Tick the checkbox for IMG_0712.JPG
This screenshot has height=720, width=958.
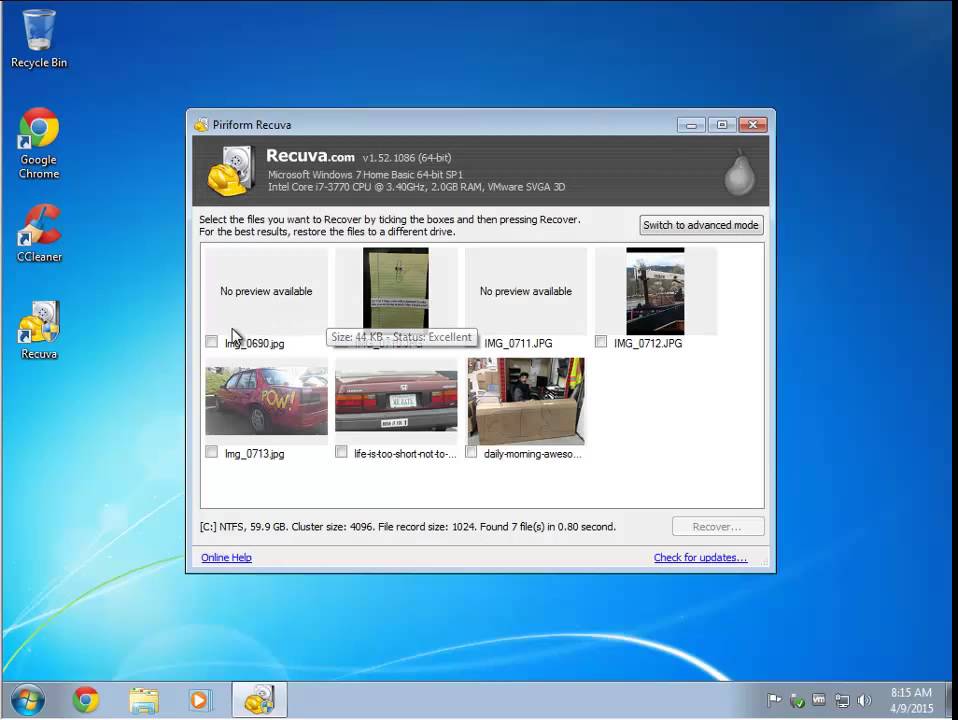601,342
